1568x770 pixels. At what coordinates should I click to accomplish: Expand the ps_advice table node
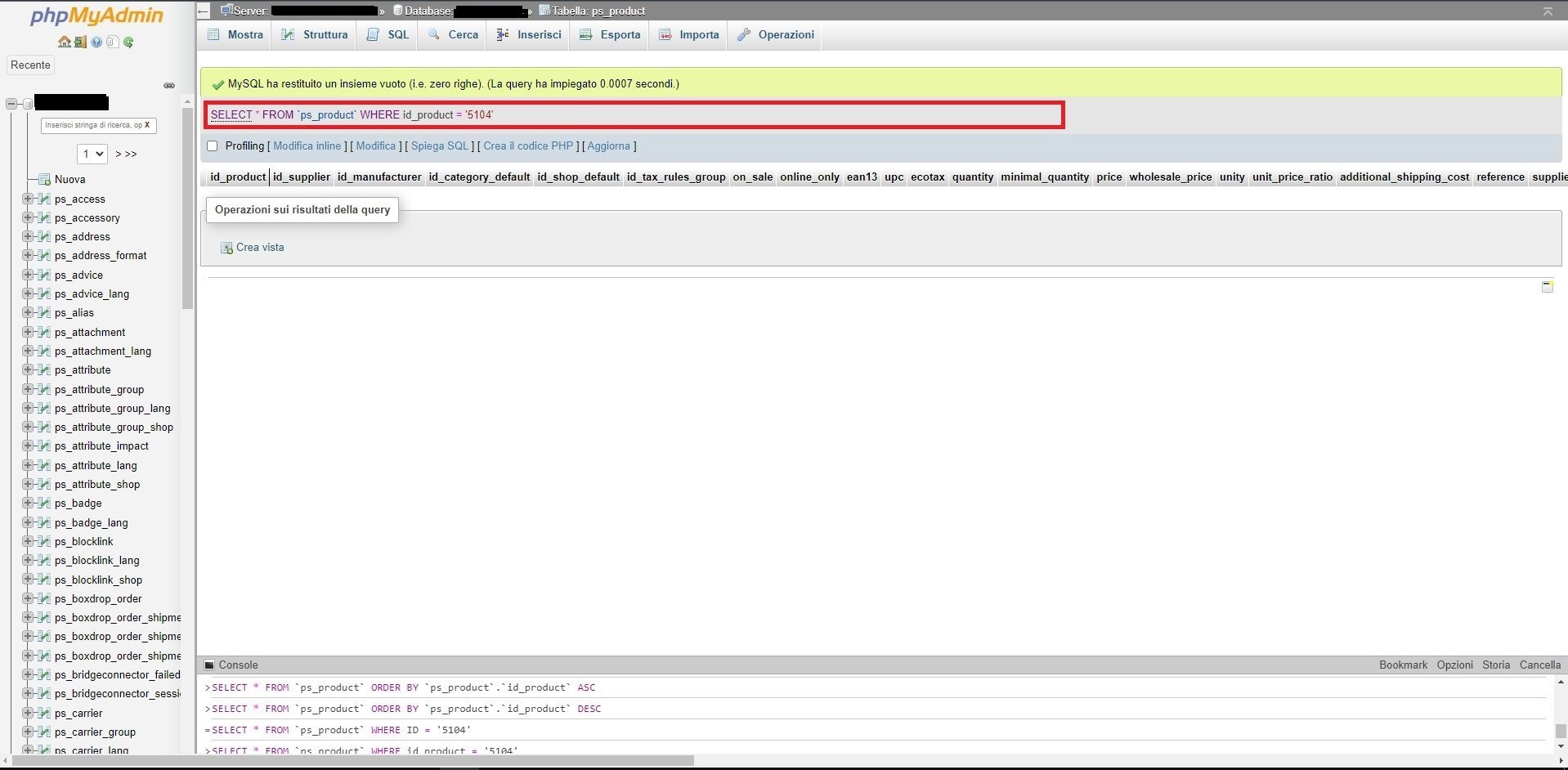pos(28,275)
